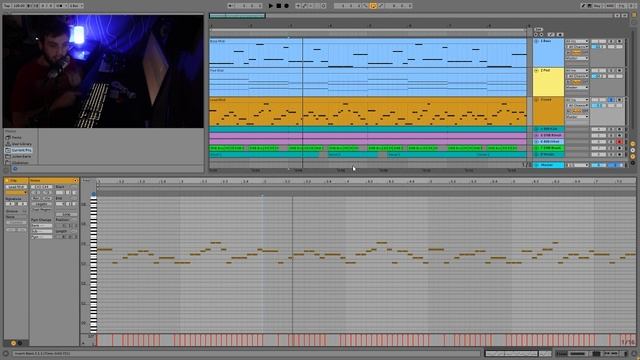Click the orange round toggle at clip view bottom-left
Image resolution: width=640 pixels, height=360 pixels.
click(x=13, y=343)
